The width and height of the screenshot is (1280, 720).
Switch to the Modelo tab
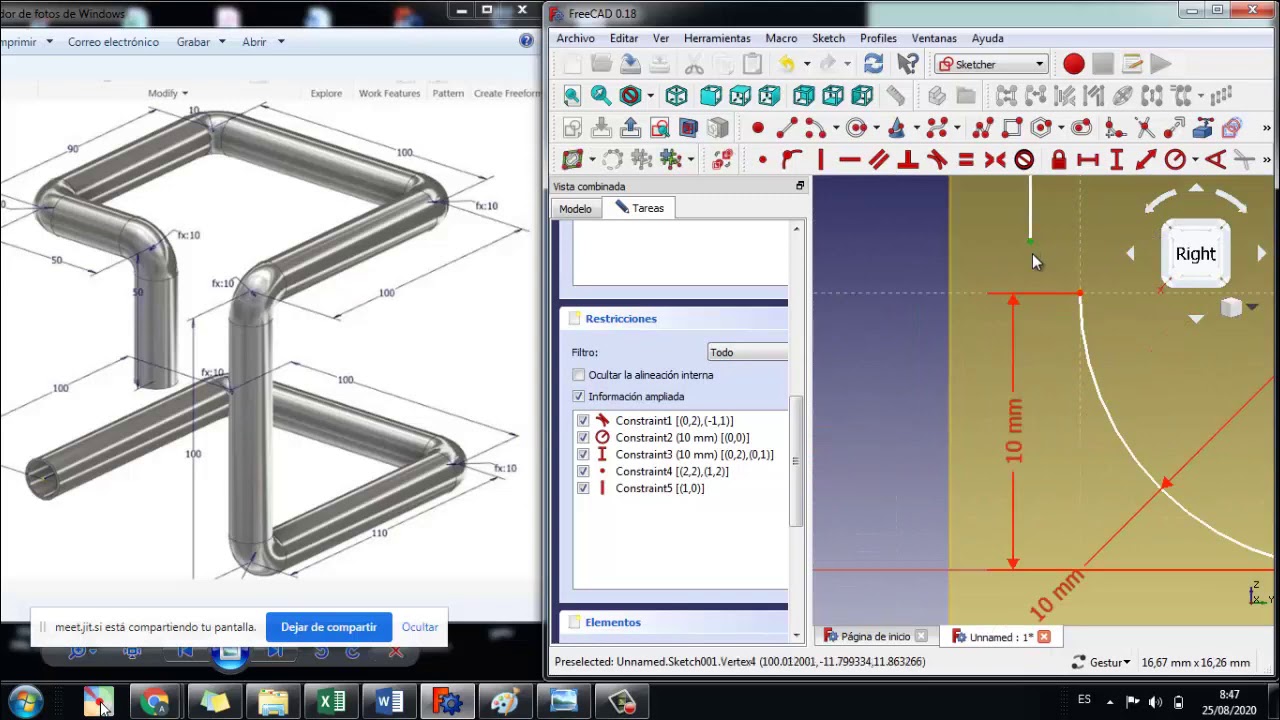coord(575,208)
